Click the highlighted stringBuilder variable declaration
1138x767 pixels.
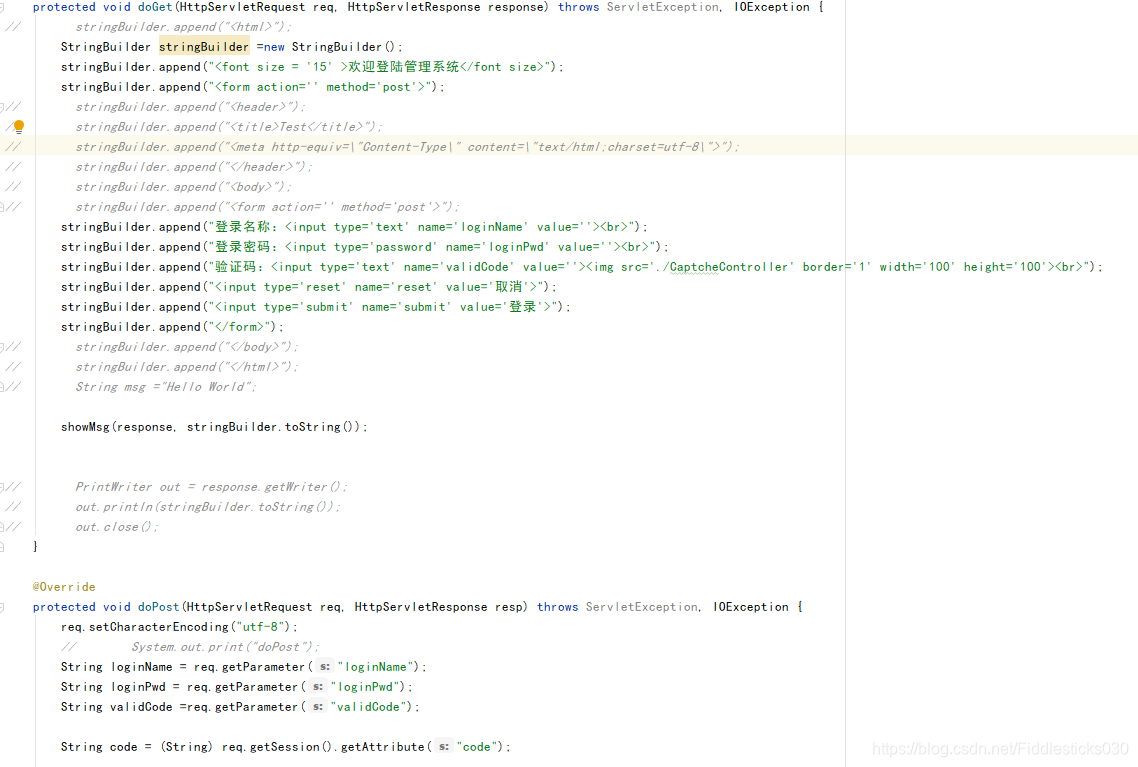tap(204, 47)
